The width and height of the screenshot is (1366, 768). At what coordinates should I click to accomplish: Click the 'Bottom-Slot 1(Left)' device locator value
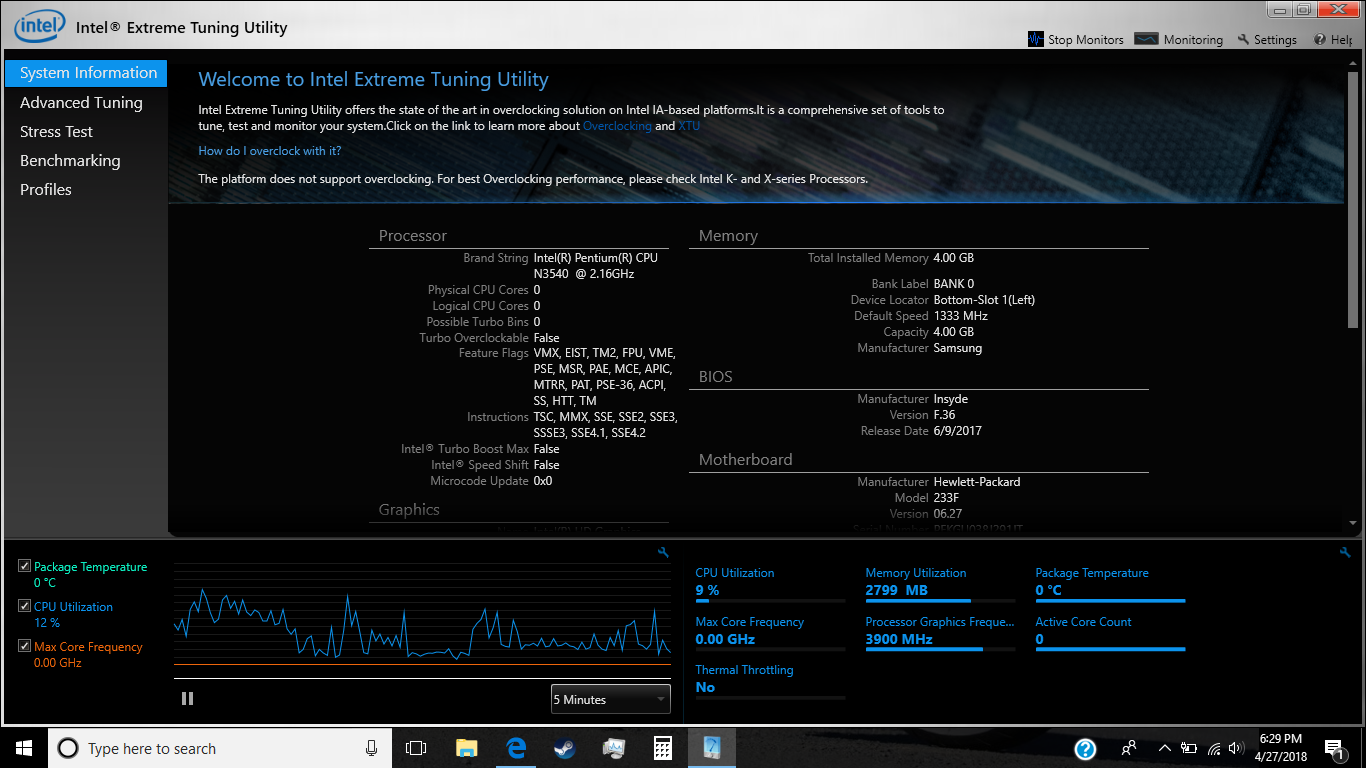coord(985,300)
